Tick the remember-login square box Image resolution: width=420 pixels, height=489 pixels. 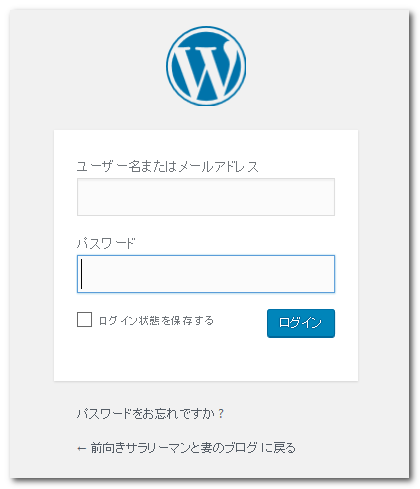pos(84,319)
